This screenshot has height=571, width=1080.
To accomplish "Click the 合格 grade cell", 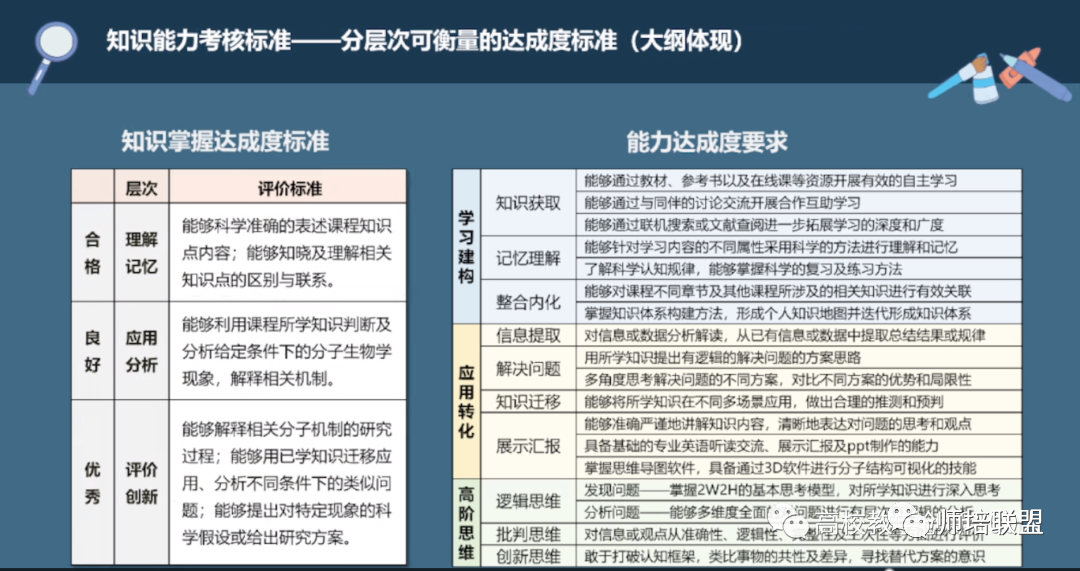I will click(93, 252).
